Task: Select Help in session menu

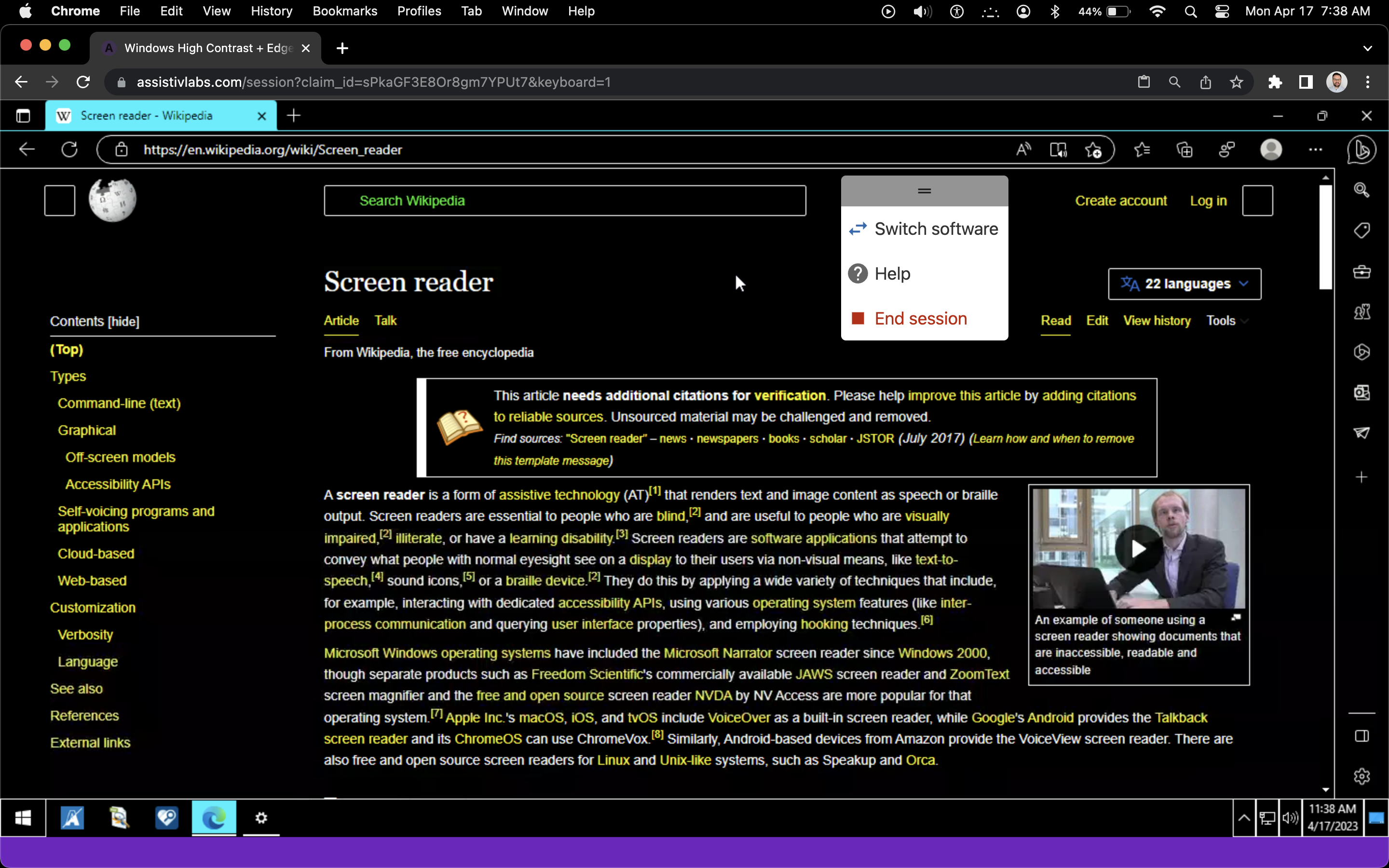Action: [879, 274]
